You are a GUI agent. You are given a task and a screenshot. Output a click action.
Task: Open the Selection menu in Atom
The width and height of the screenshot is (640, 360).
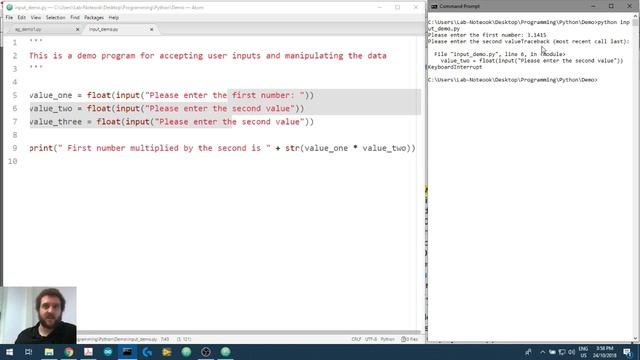(x=55, y=18)
